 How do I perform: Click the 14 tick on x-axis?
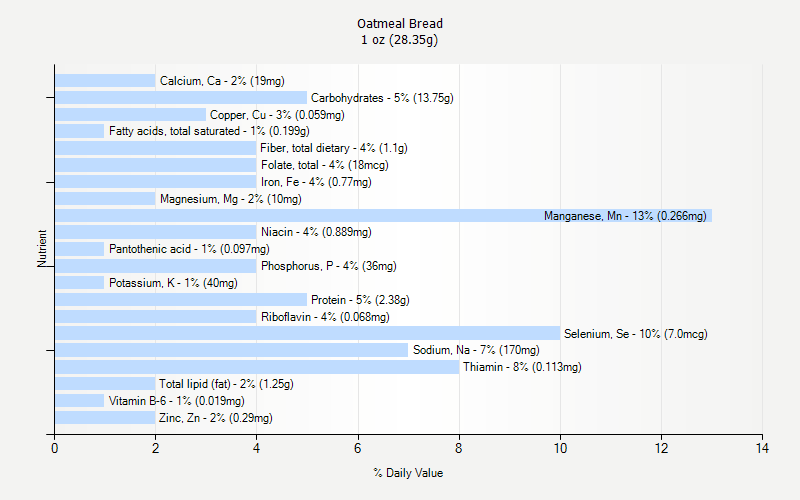click(762, 449)
